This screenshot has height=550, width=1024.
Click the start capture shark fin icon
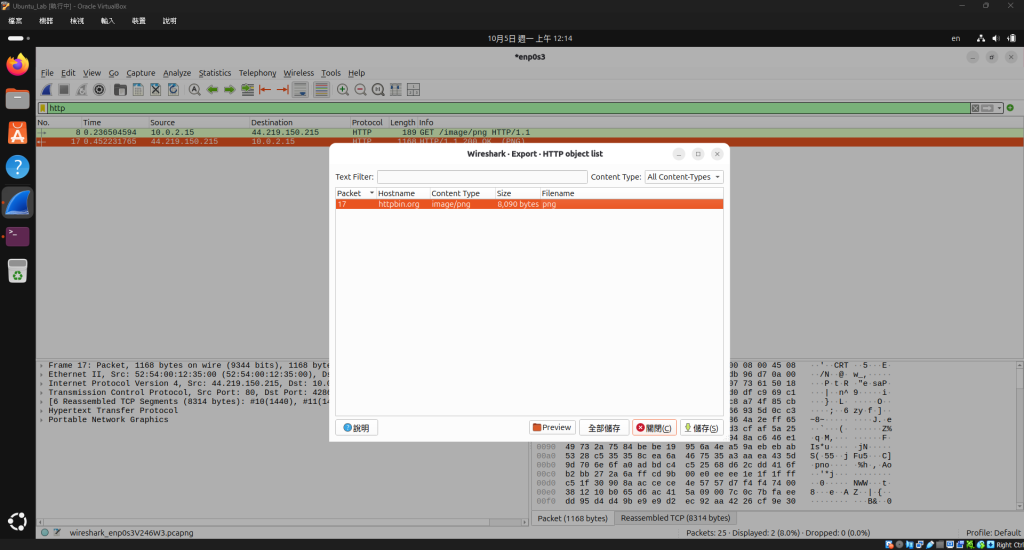coord(46,89)
